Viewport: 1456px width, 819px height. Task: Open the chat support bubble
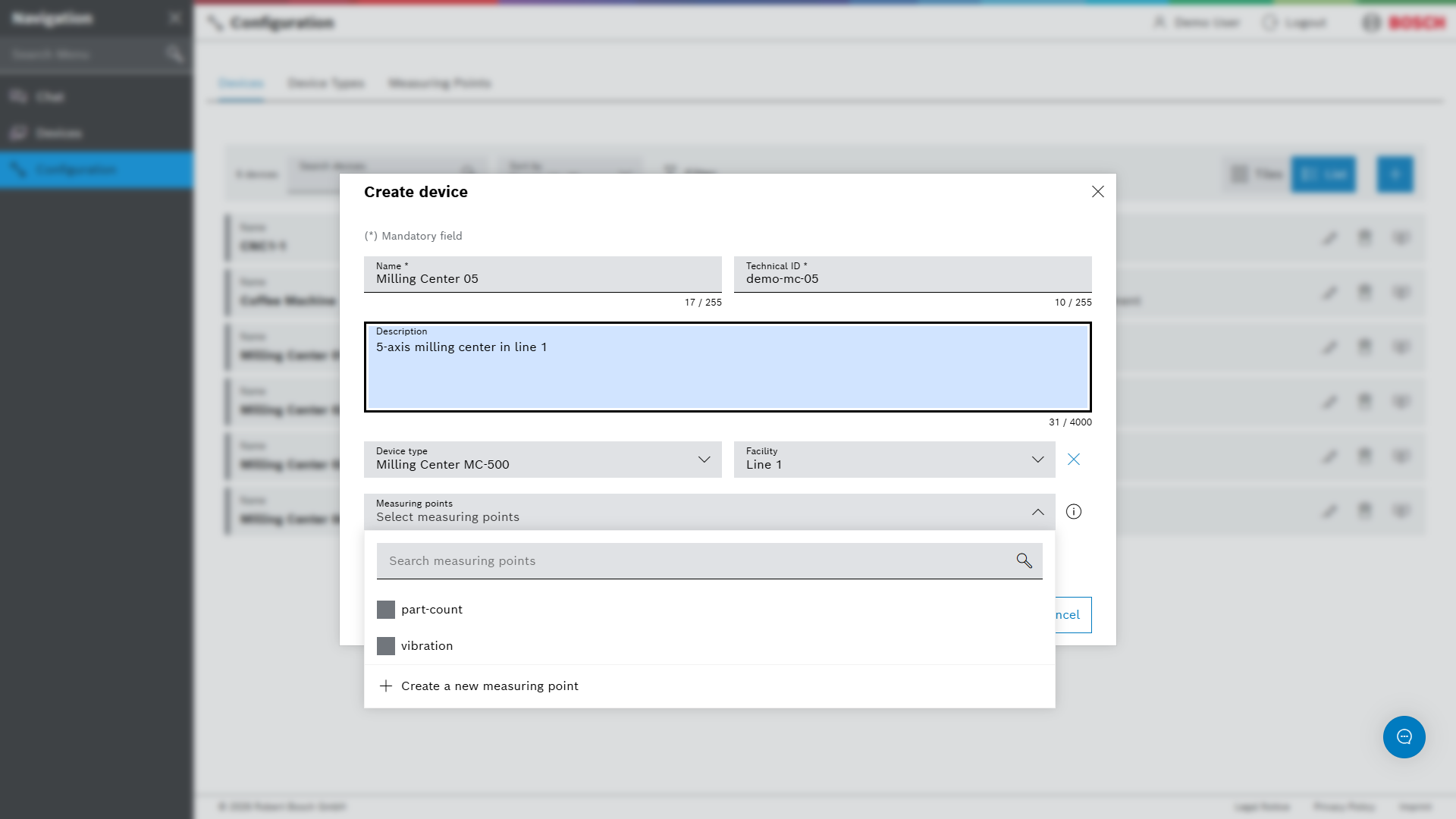(x=1404, y=737)
